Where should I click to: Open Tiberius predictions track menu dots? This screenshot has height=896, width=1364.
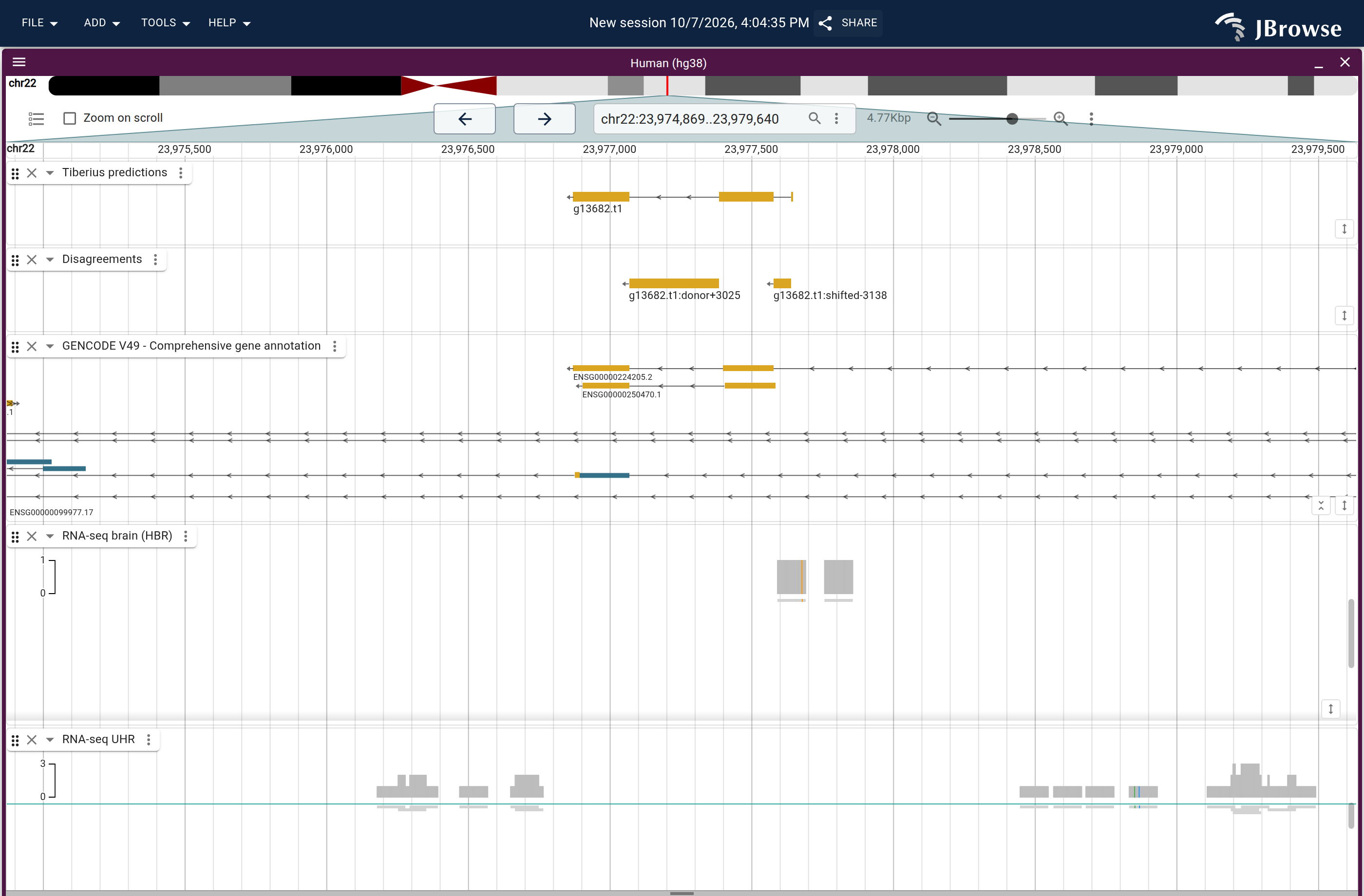pyautogui.click(x=181, y=173)
